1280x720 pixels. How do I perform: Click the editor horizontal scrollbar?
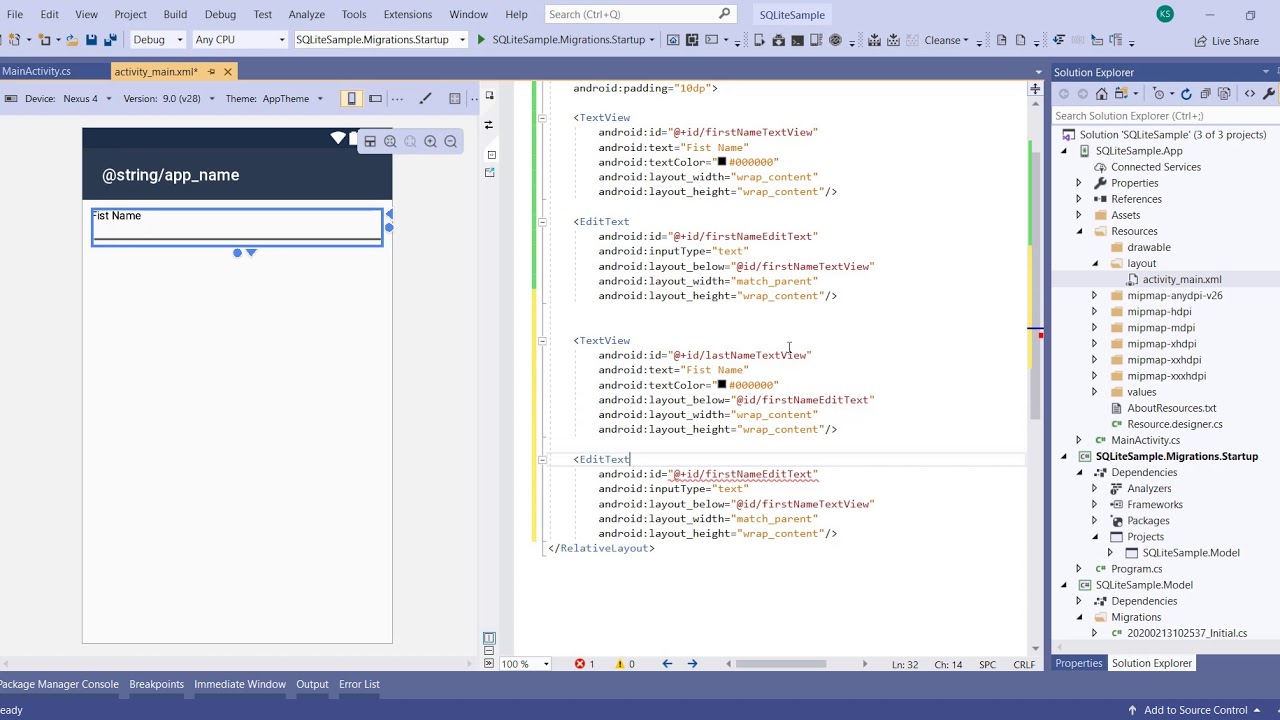tap(781, 664)
